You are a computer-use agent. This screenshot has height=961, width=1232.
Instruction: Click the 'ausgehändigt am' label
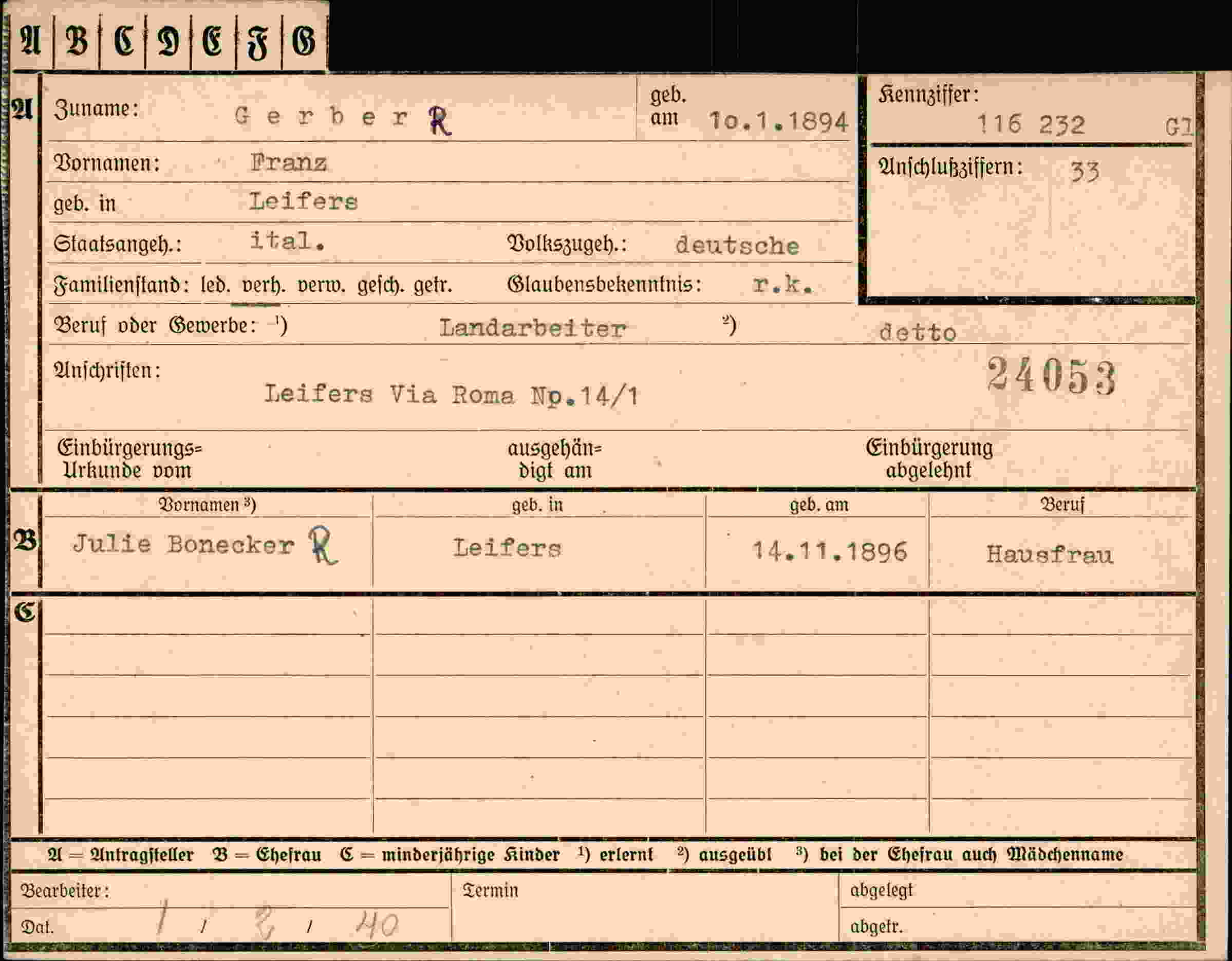click(555, 459)
